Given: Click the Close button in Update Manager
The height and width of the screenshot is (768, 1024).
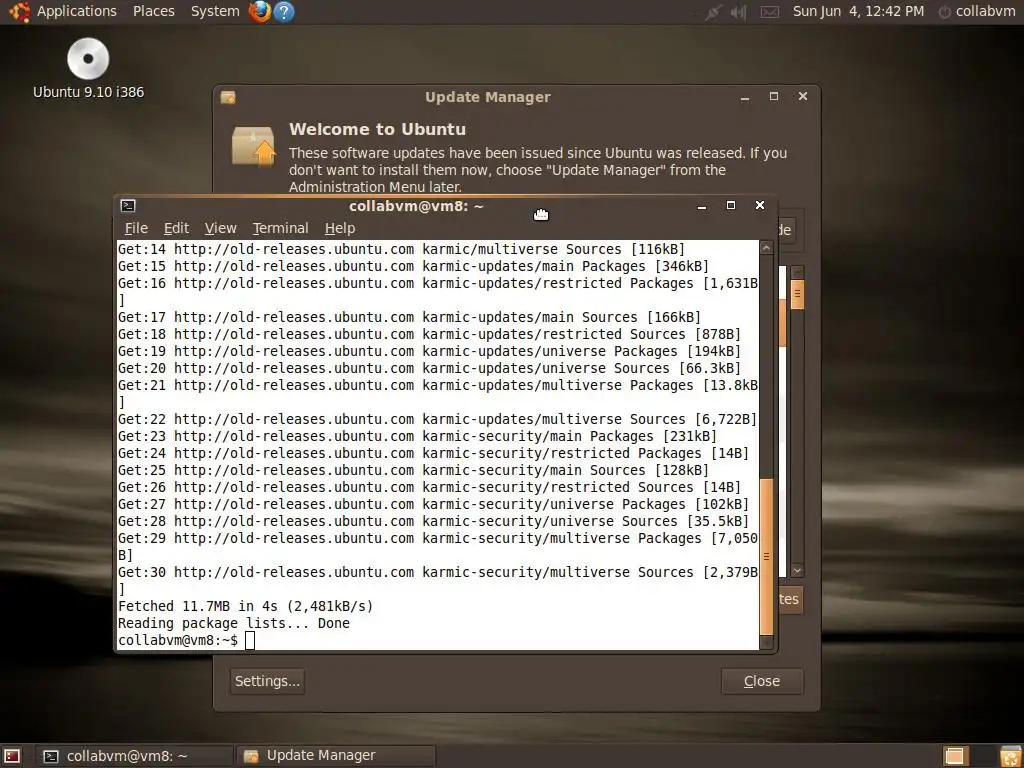Looking at the screenshot, I should [x=762, y=681].
